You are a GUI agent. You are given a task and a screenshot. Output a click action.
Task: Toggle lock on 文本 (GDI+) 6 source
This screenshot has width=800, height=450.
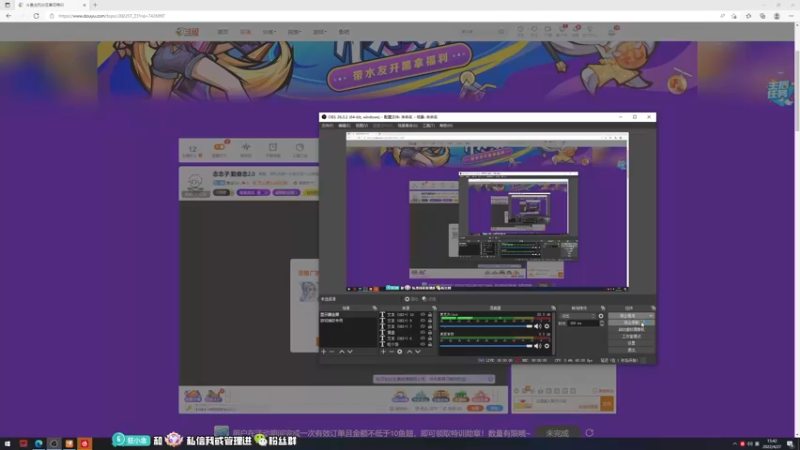point(430,338)
